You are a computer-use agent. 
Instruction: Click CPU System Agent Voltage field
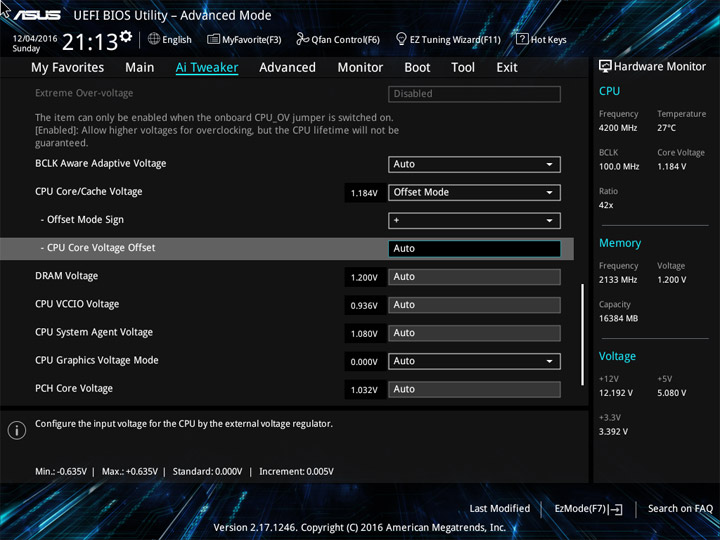[x=474, y=333]
